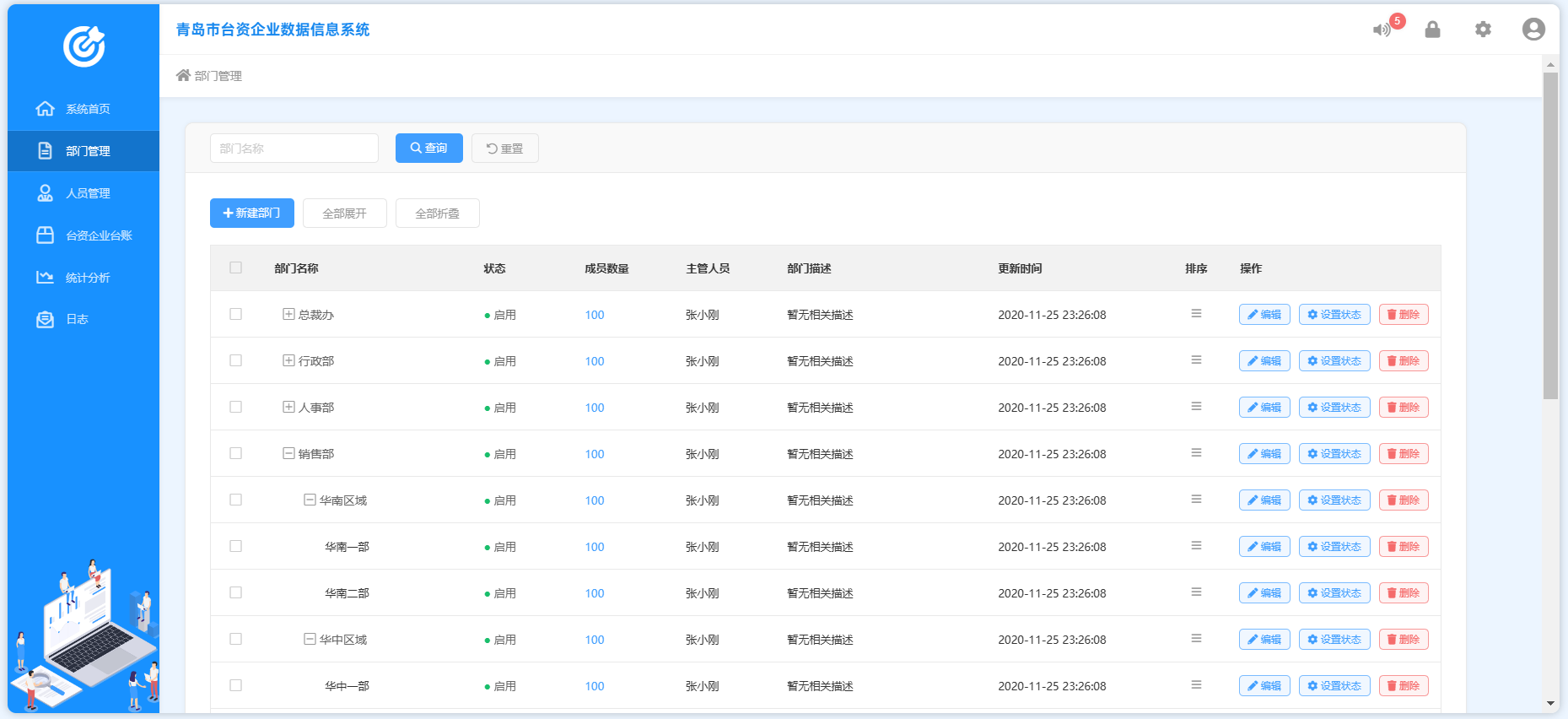Image resolution: width=1568 pixels, height=719 pixels.
Task: Select 部门管理 sidebar menu item
Action: click(84, 151)
